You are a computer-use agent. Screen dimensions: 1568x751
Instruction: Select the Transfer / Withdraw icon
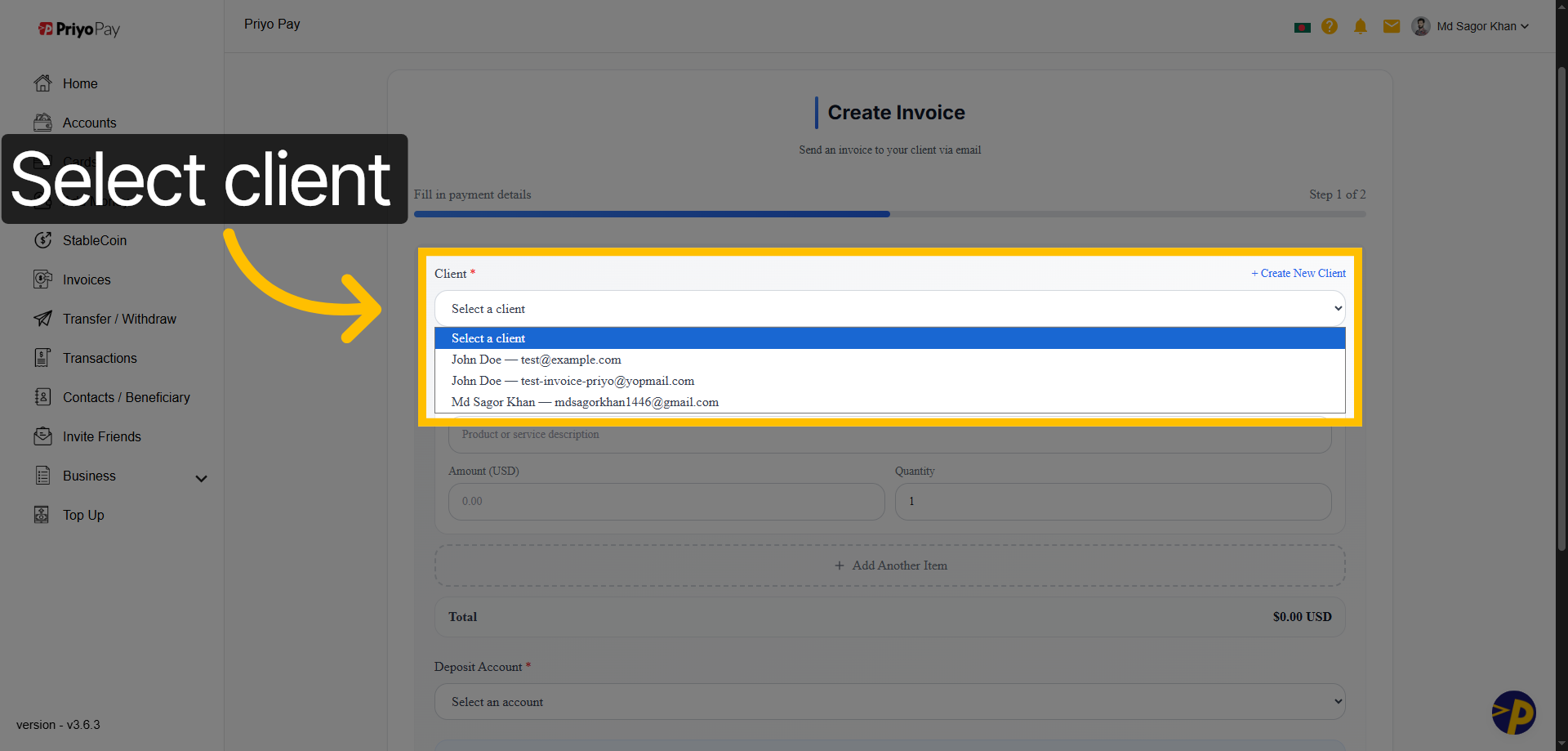click(42, 319)
